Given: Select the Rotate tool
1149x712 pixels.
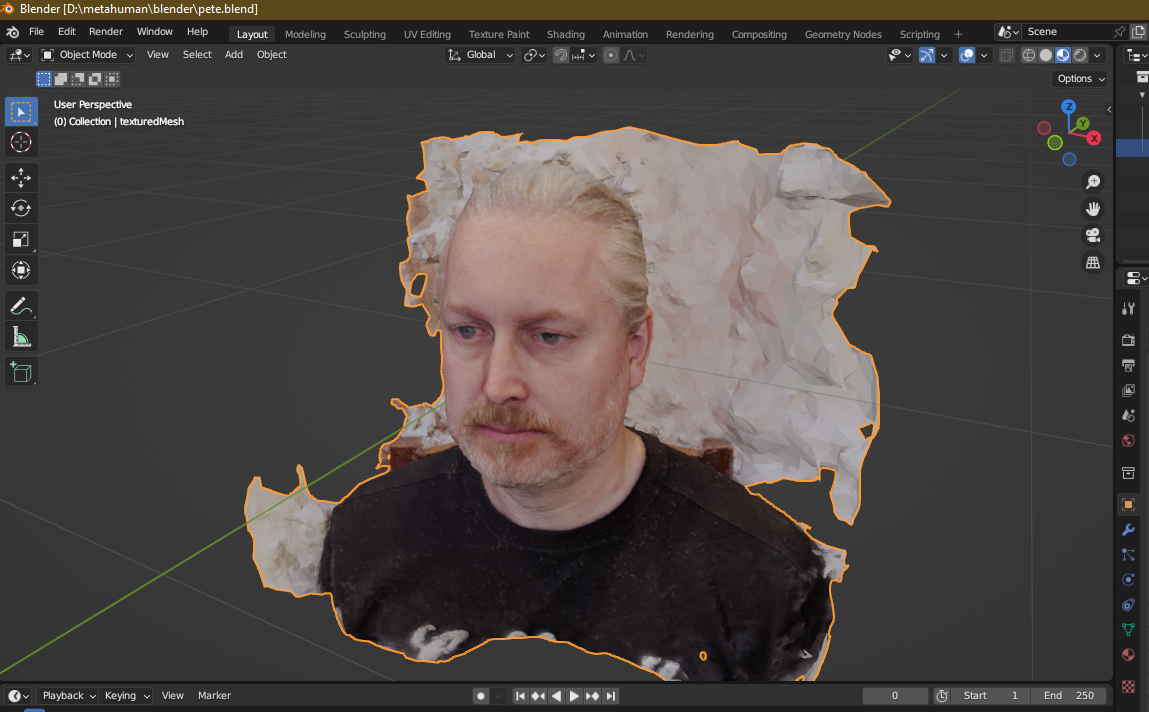Looking at the screenshot, I should tap(21, 208).
